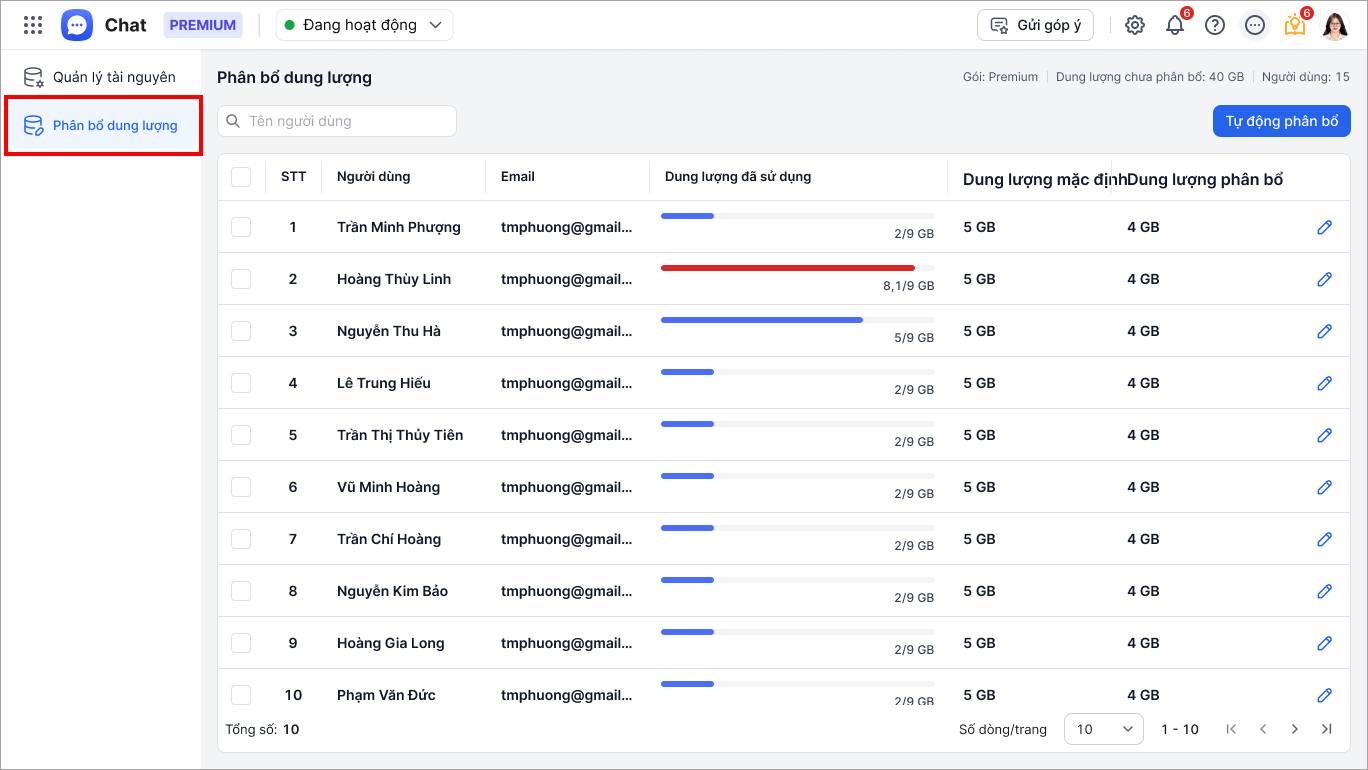Select the Vũ Minh Hoàng row checkbox
The width and height of the screenshot is (1368, 770).
tap(241, 487)
